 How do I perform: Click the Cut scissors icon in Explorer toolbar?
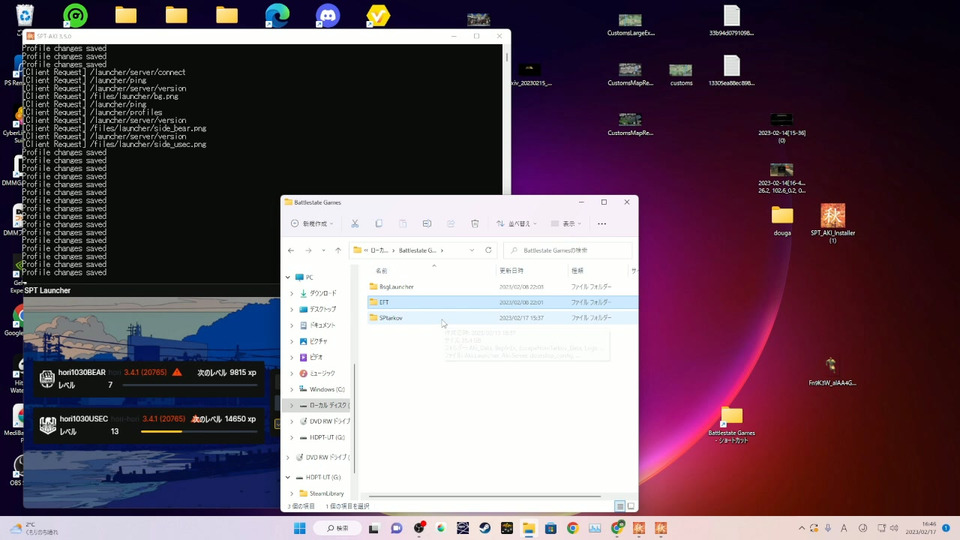[355, 224]
